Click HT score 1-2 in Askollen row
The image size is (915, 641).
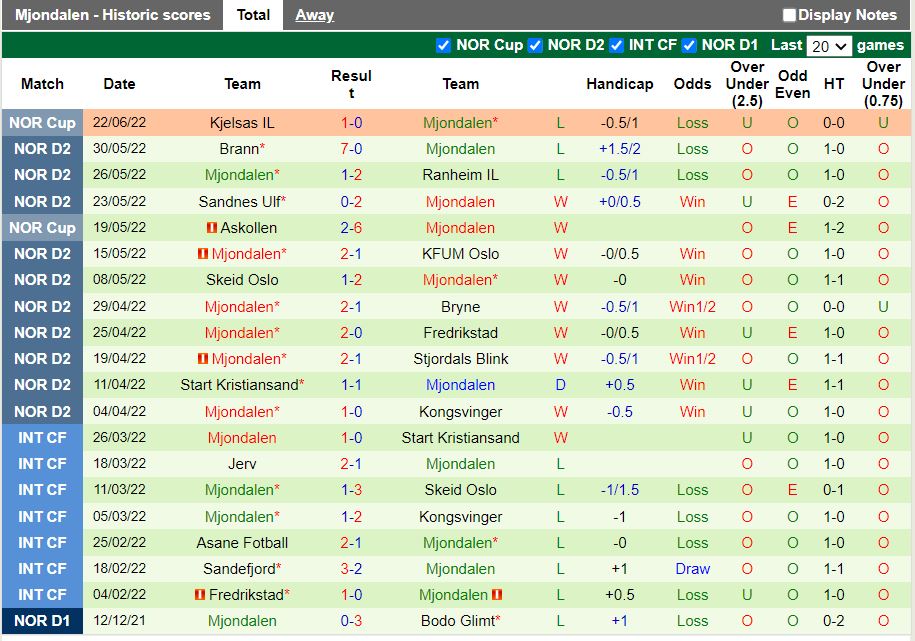point(834,228)
